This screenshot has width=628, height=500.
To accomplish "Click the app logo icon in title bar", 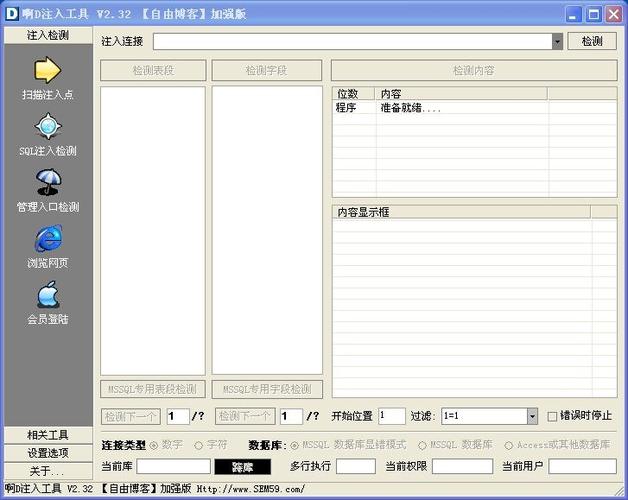I will [13, 13].
